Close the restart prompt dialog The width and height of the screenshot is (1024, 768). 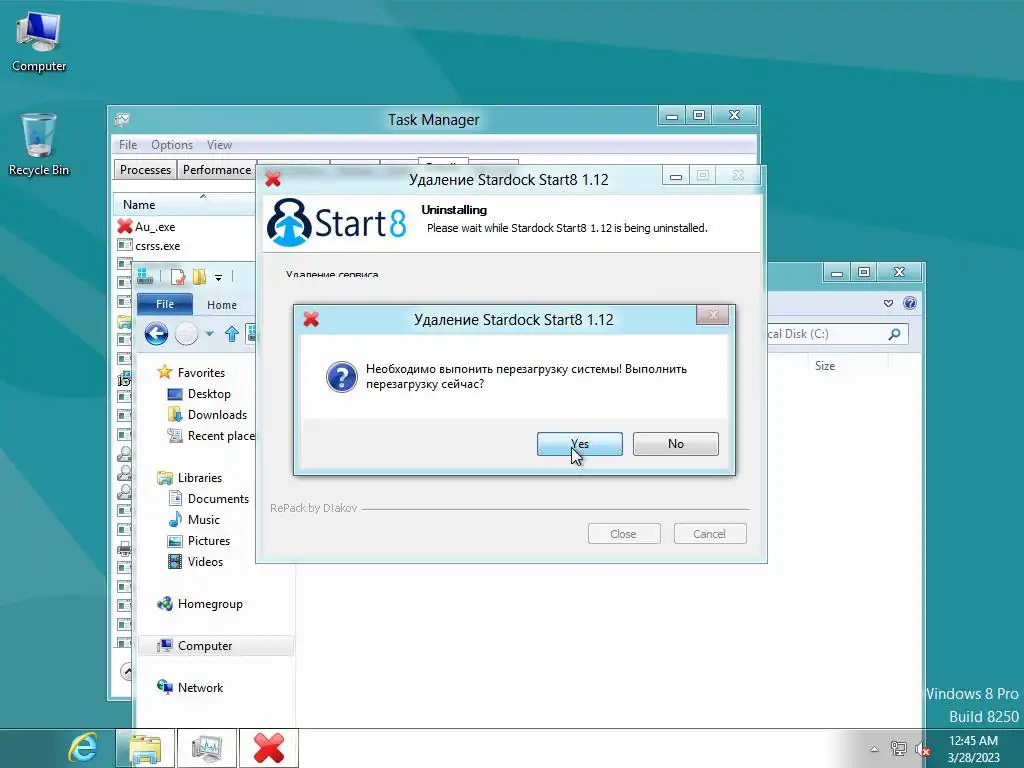pyautogui.click(x=712, y=315)
